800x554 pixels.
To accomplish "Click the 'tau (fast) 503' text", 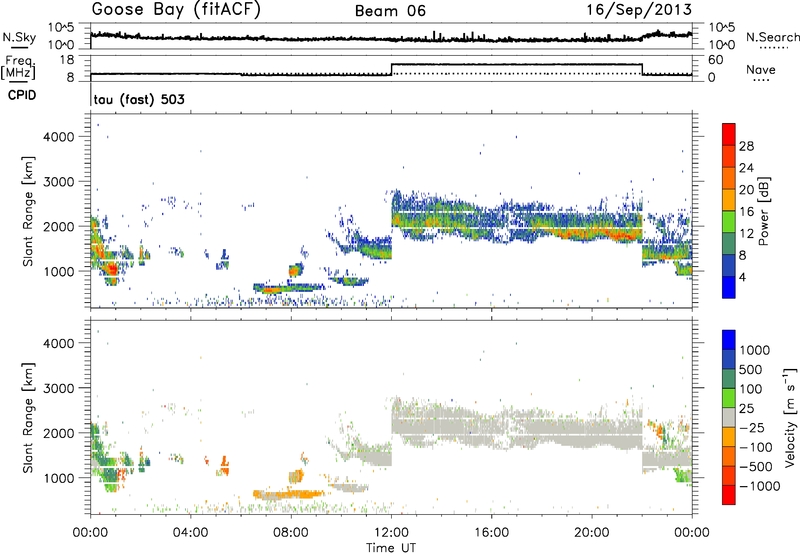I will pyautogui.click(x=139, y=99).
